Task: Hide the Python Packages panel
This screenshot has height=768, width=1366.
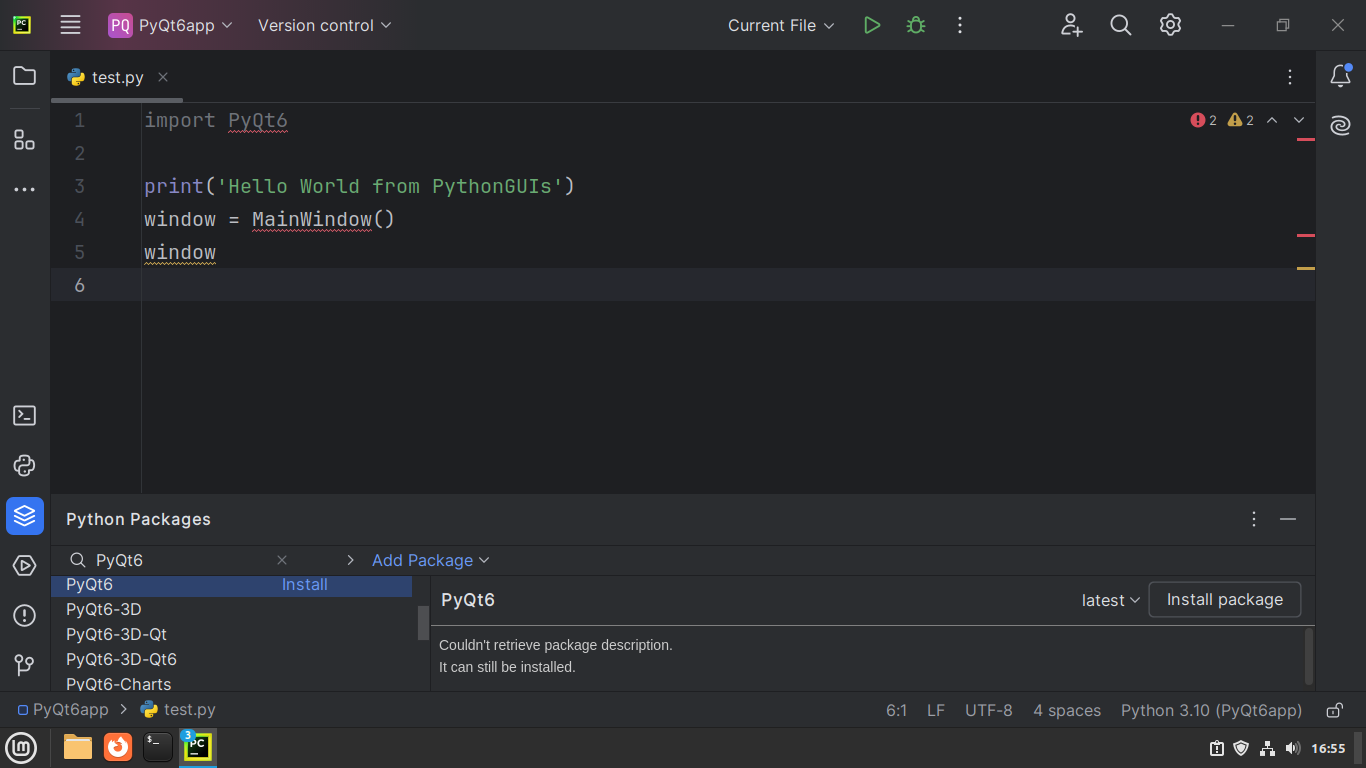Action: 1288,519
